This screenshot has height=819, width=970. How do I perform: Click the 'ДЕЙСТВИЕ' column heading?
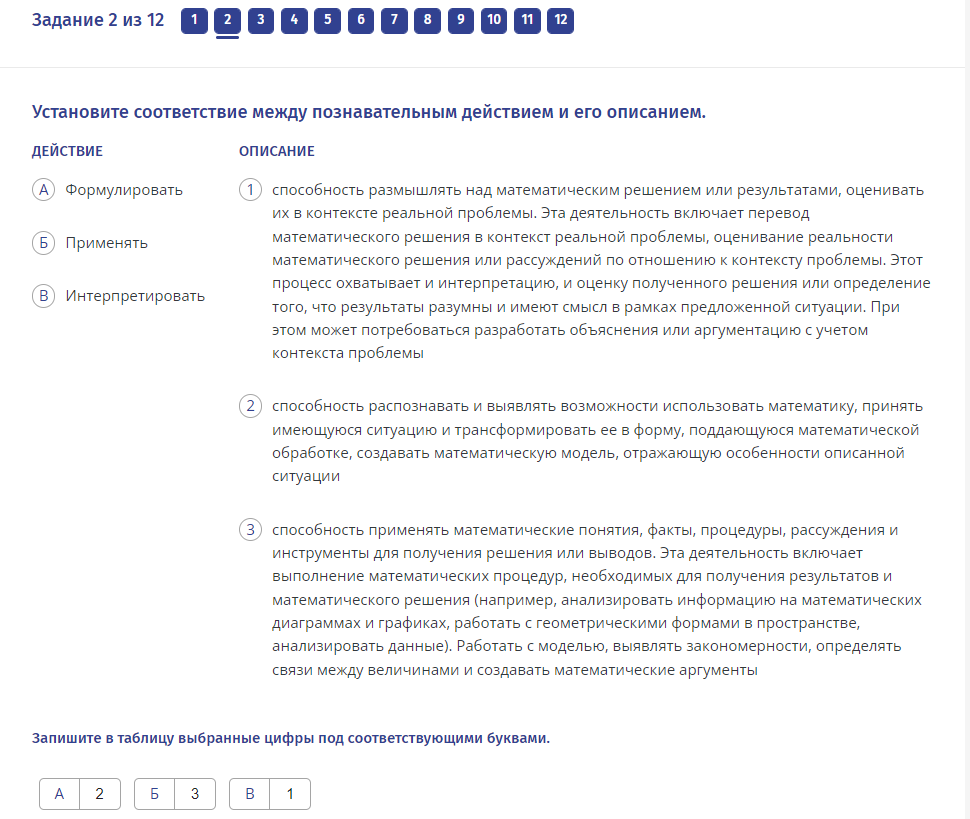tap(67, 151)
